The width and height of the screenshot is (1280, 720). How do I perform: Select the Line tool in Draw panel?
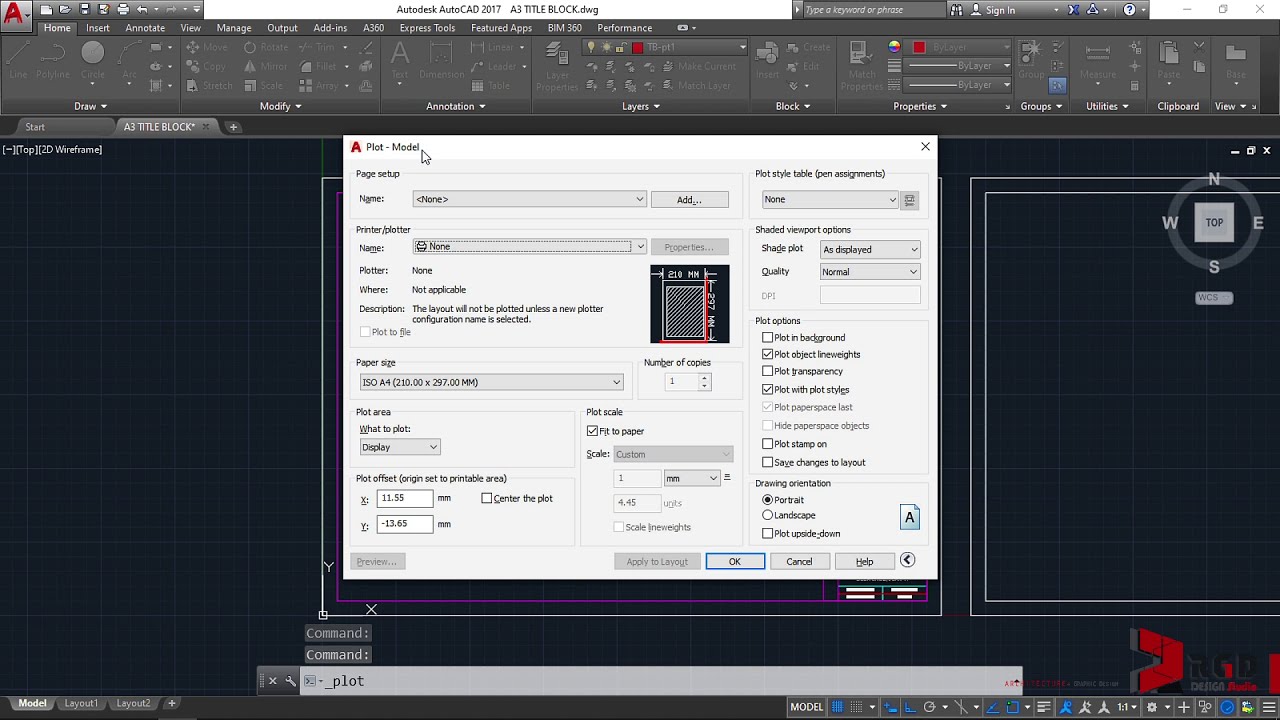pos(18,61)
